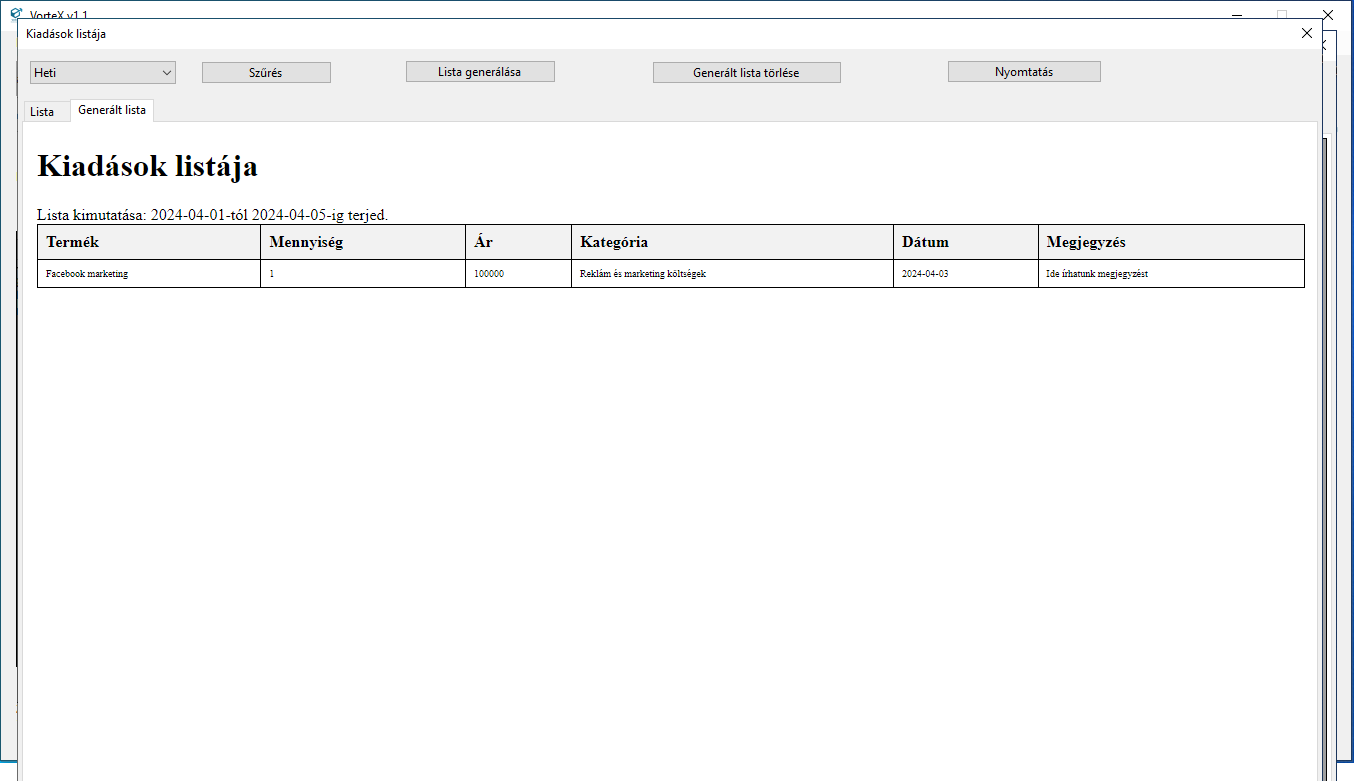This screenshot has width=1354, height=781.
Task: Delete the list with Generált lista törlése
Action: click(746, 73)
